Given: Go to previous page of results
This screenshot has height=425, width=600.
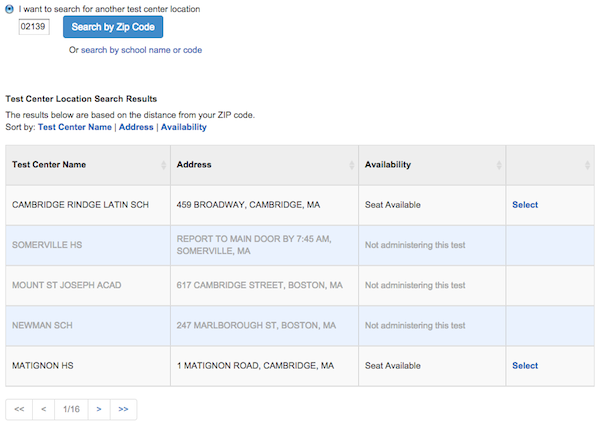Looking at the screenshot, I should point(44,409).
